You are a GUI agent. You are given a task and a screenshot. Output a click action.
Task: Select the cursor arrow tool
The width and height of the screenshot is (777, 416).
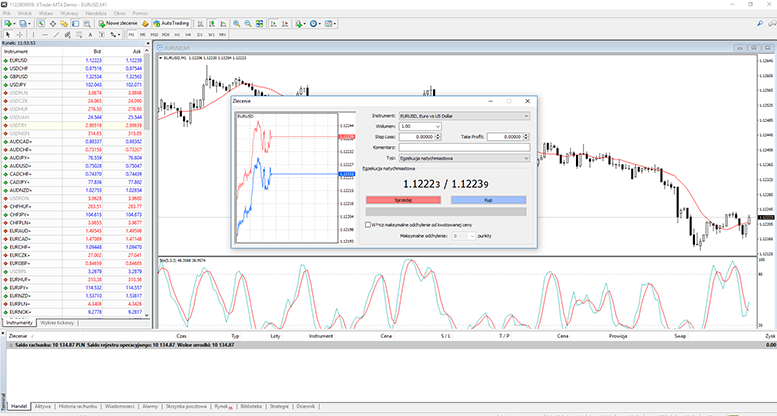click(x=9, y=33)
